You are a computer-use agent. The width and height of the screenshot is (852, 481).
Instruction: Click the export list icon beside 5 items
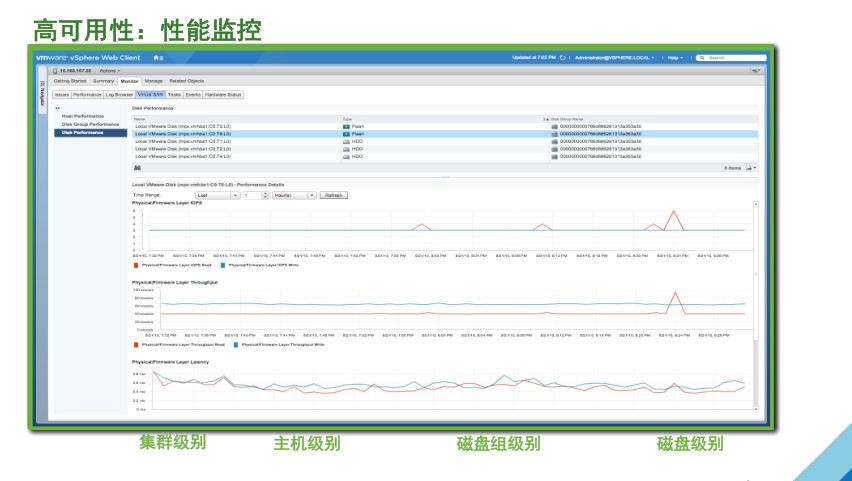[x=751, y=168]
